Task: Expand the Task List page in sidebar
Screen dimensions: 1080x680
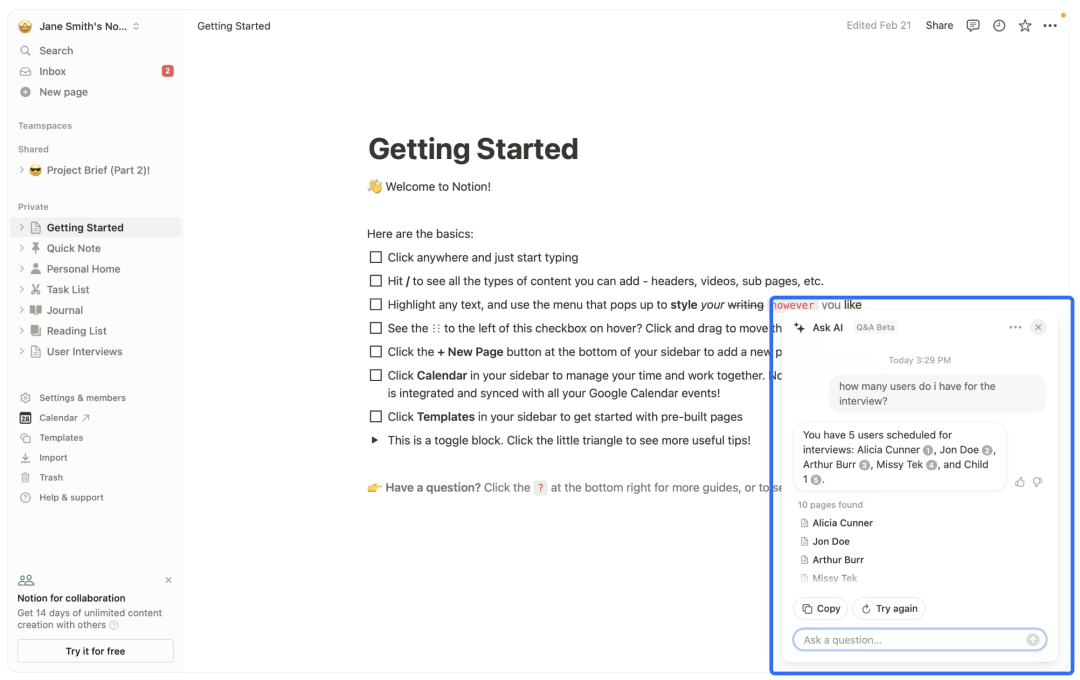Action: (x=21, y=289)
